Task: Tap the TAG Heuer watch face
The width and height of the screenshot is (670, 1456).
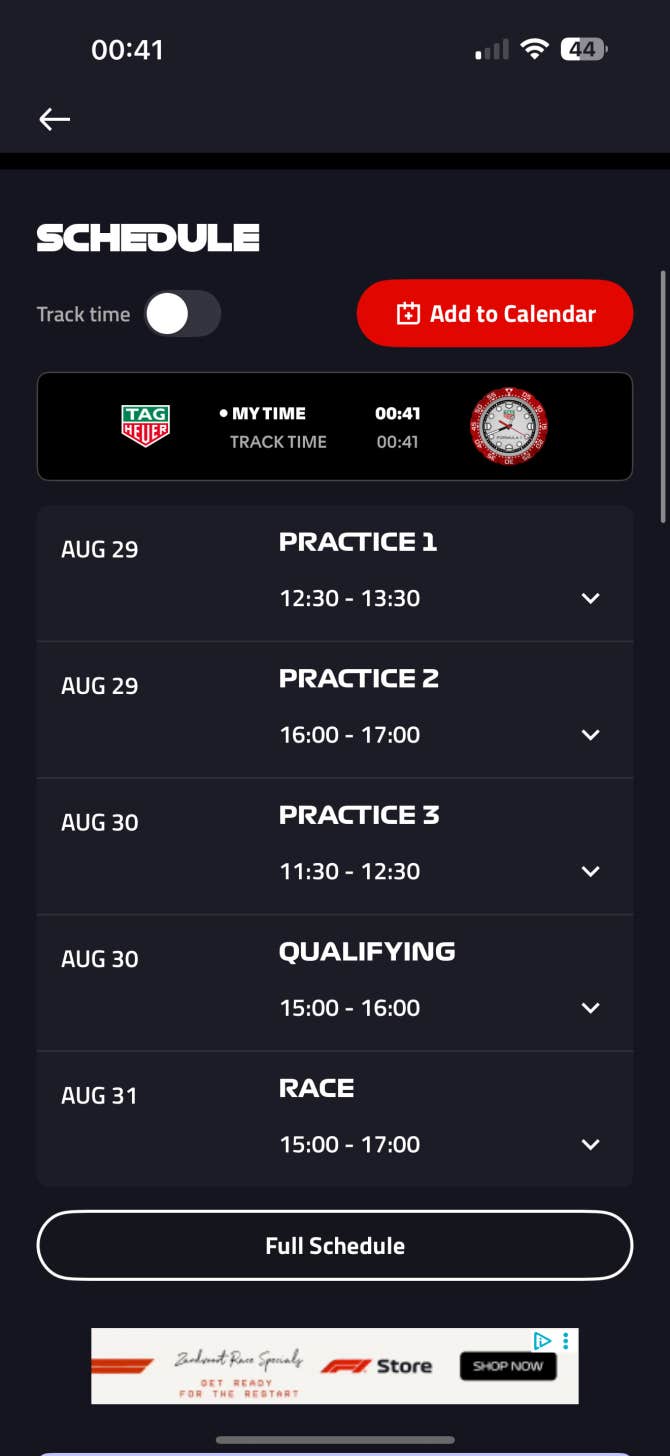Action: [509, 427]
